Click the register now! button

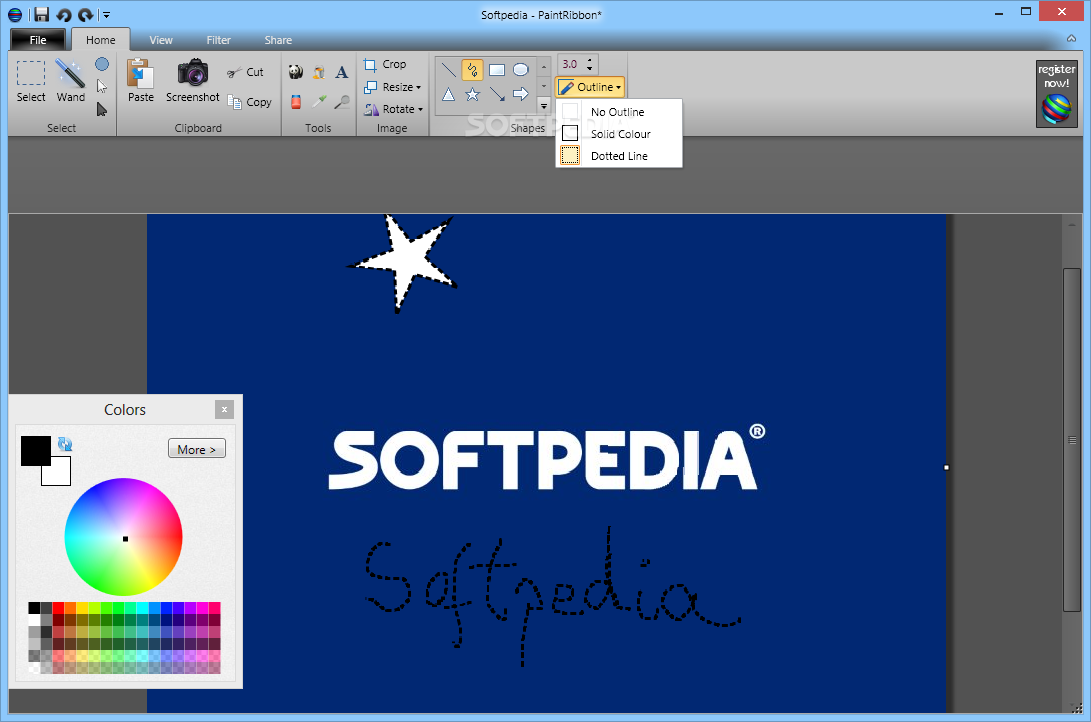click(1056, 94)
